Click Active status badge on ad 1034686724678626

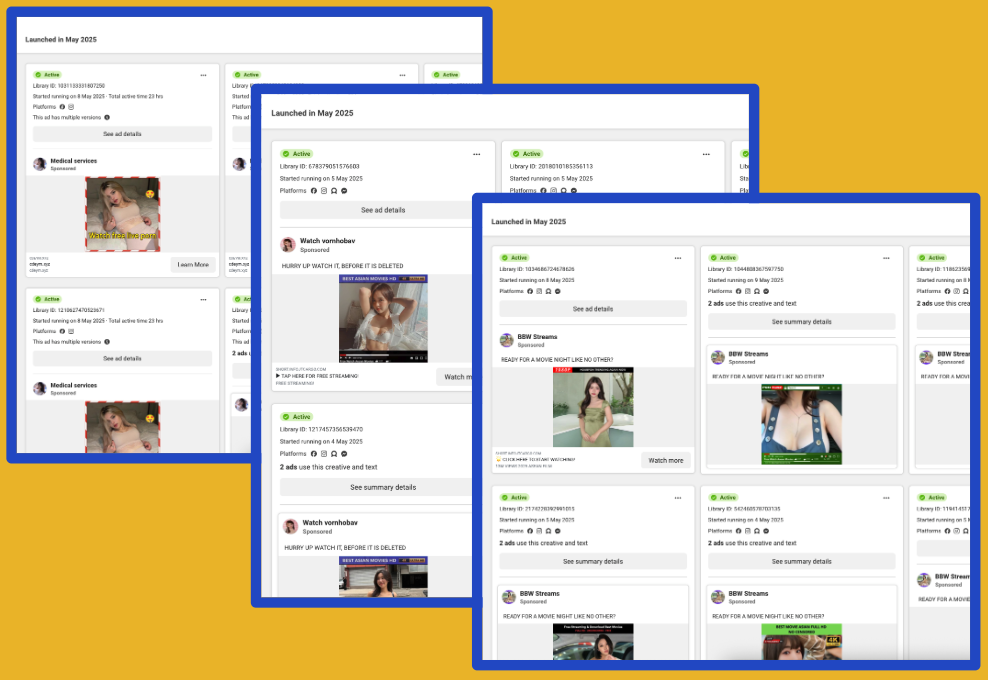tap(514, 258)
